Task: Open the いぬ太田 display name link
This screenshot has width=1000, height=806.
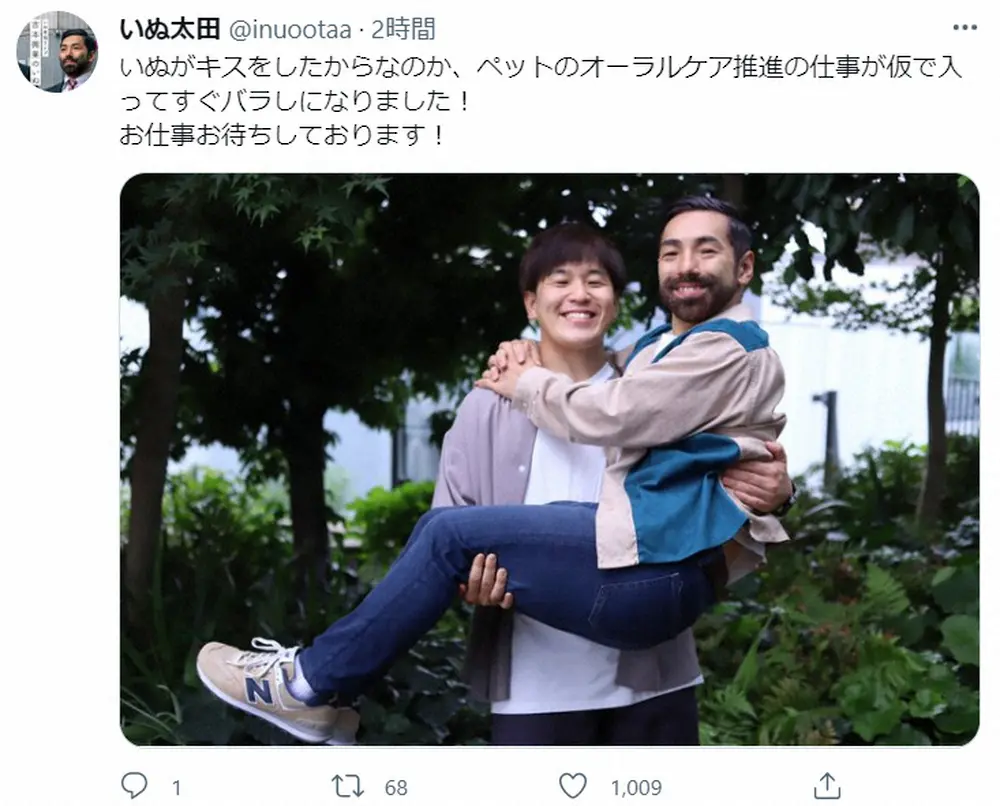Action: pyautogui.click(x=170, y=29)
